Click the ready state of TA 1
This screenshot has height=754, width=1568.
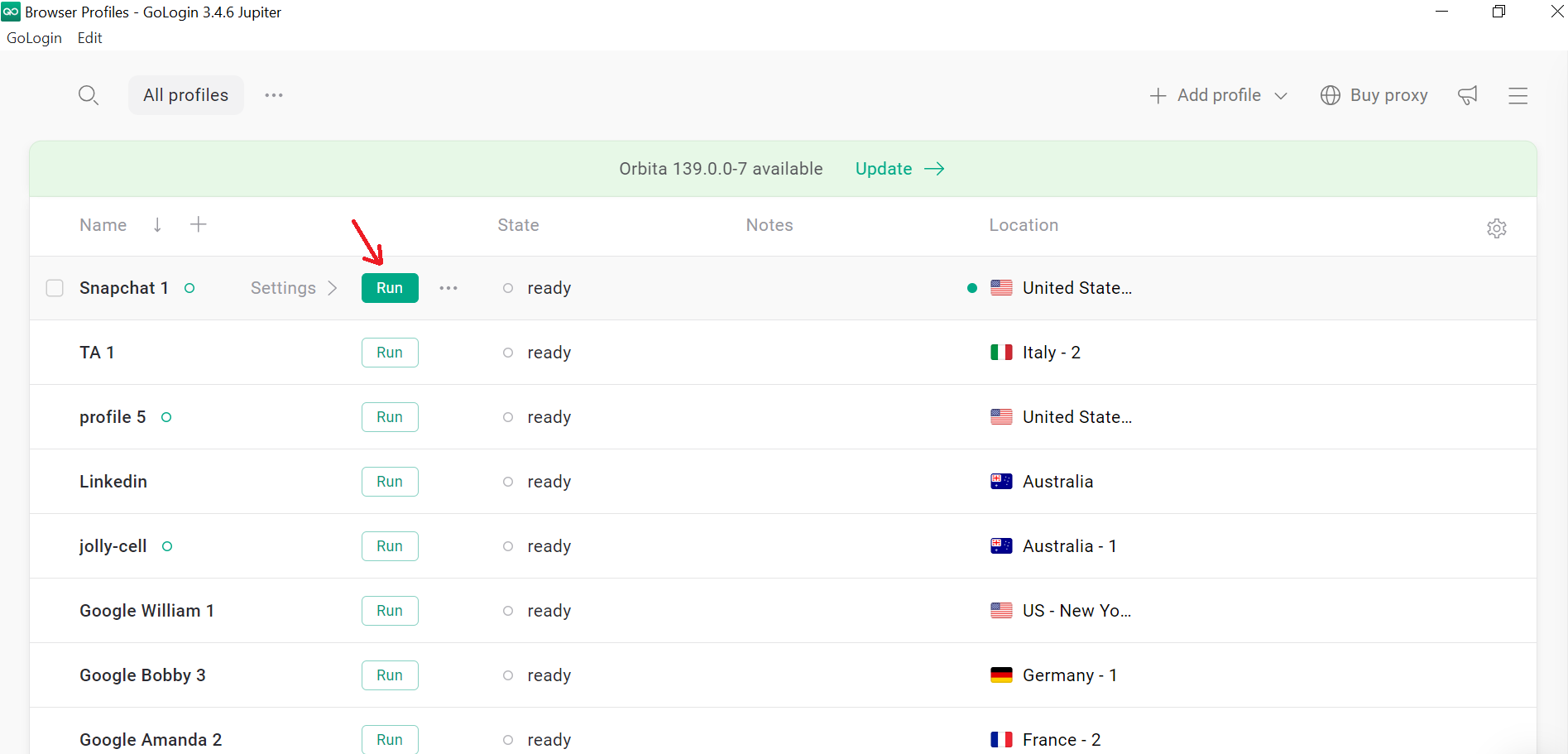[549, 353]
